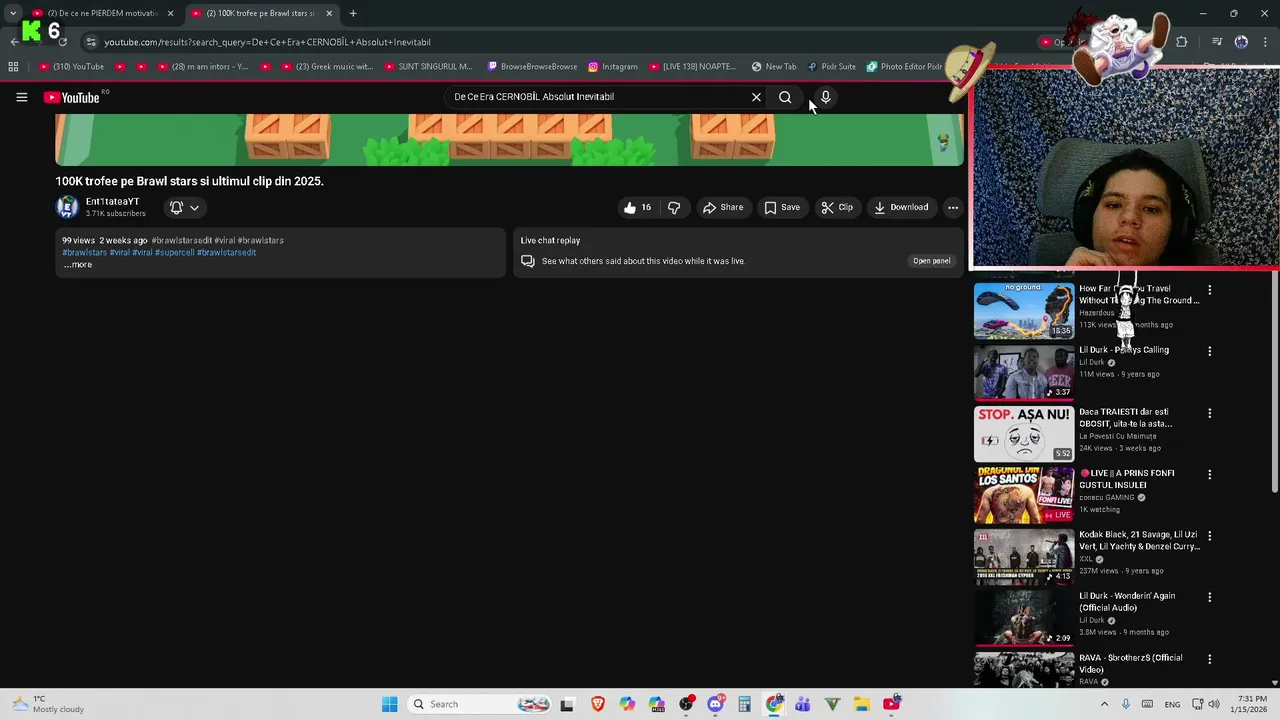
Task: Open the Calculator app in taskbar
Action: tap(744, 704)
